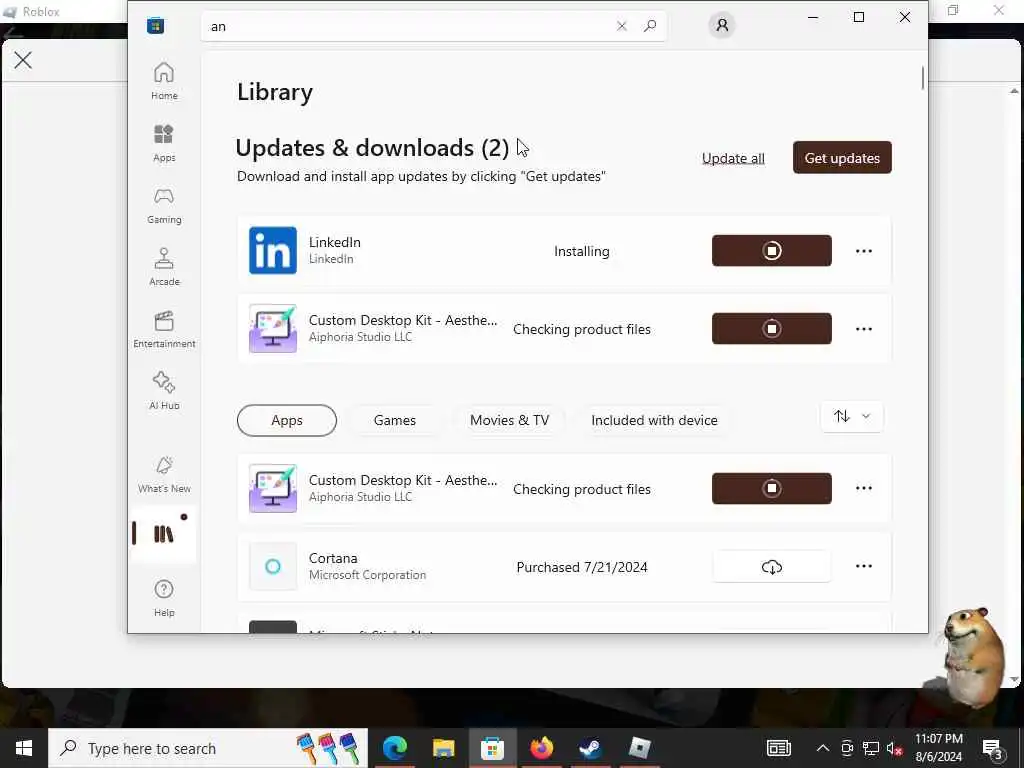Open Firefox from taskbar
The height and width of the screenshot is (768, 1024).
[x=541, y=748]
